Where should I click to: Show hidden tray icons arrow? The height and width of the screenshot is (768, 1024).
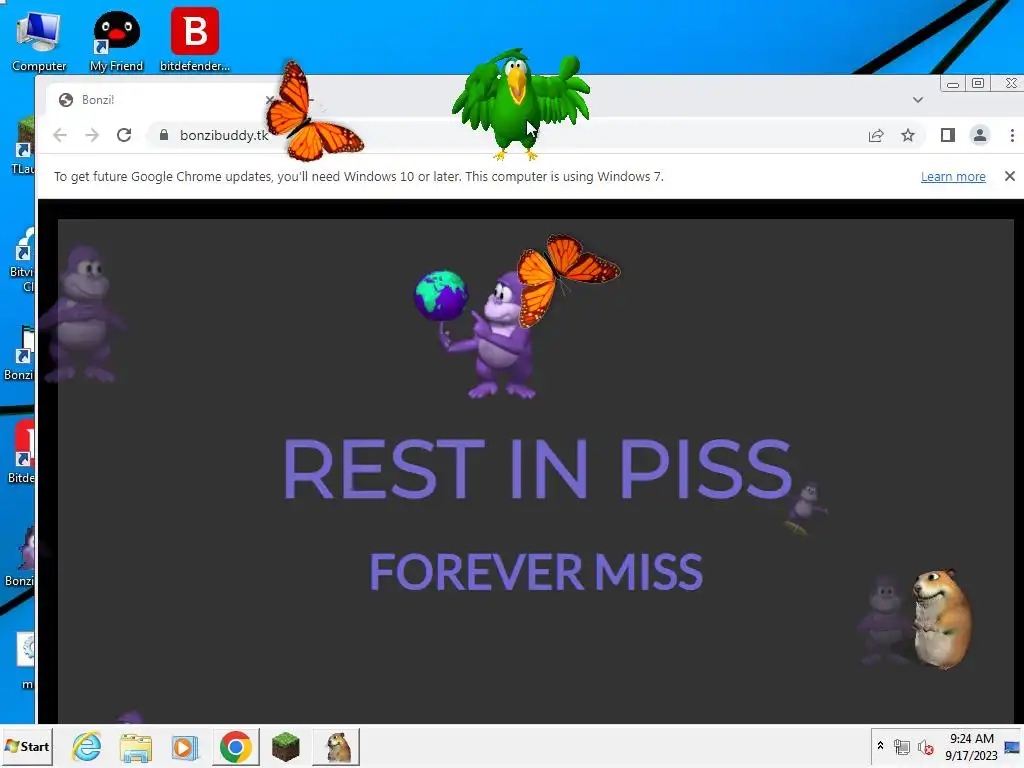[x=880, y=746]
